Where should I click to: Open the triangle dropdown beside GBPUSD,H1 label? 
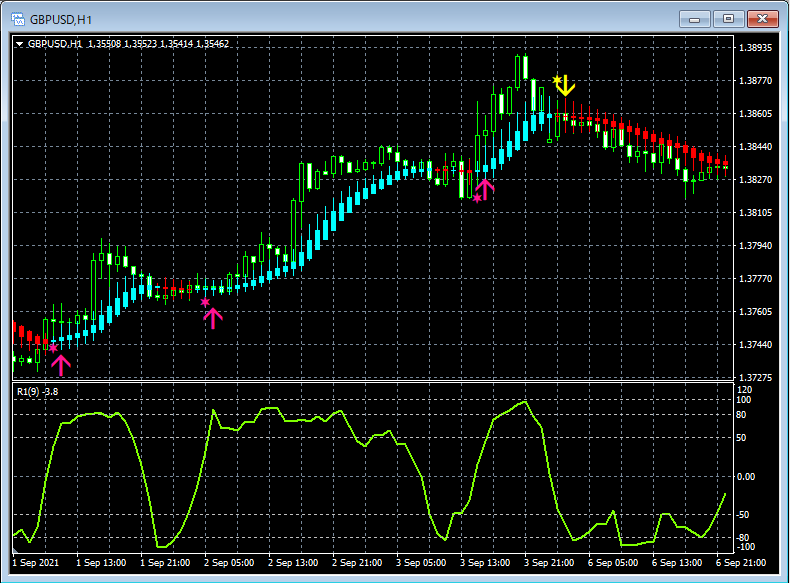pos(20,44)
